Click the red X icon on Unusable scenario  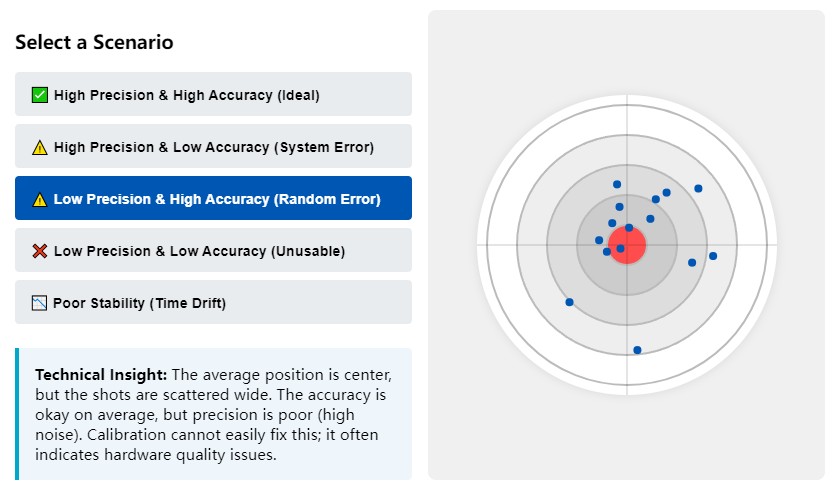click(40, 251)
